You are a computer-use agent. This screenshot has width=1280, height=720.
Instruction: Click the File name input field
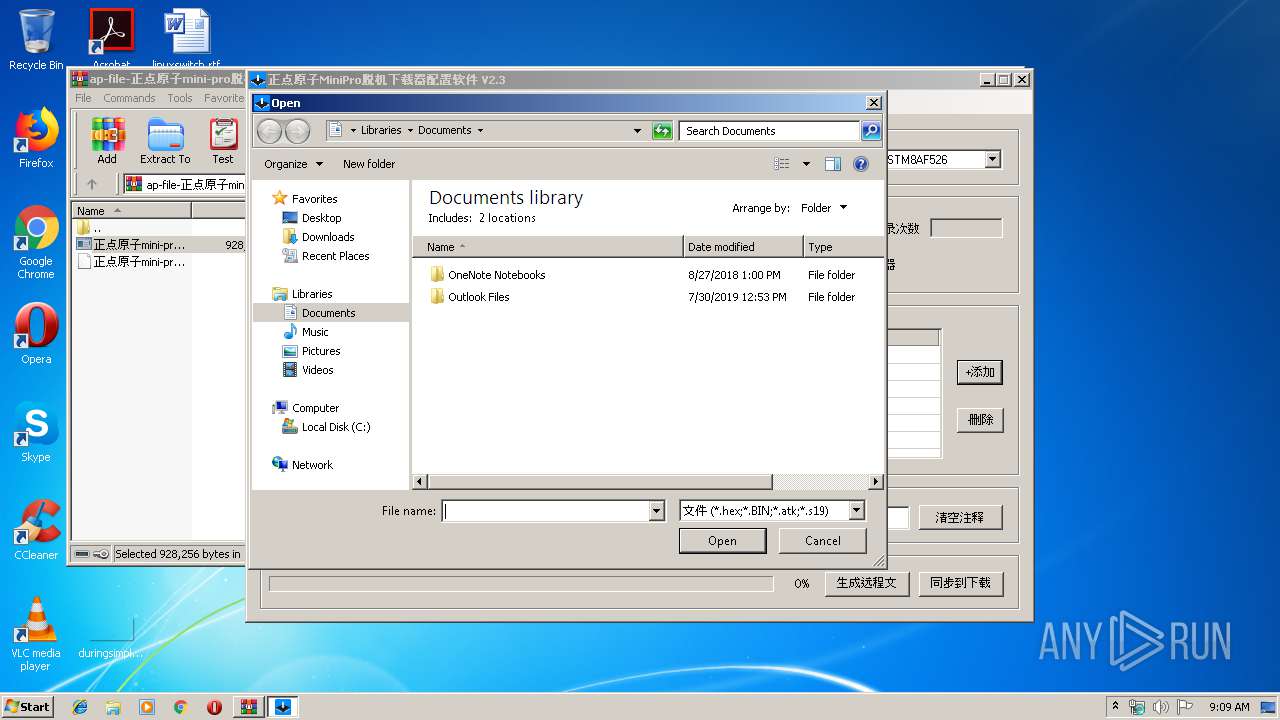click(x=546, y=511)
